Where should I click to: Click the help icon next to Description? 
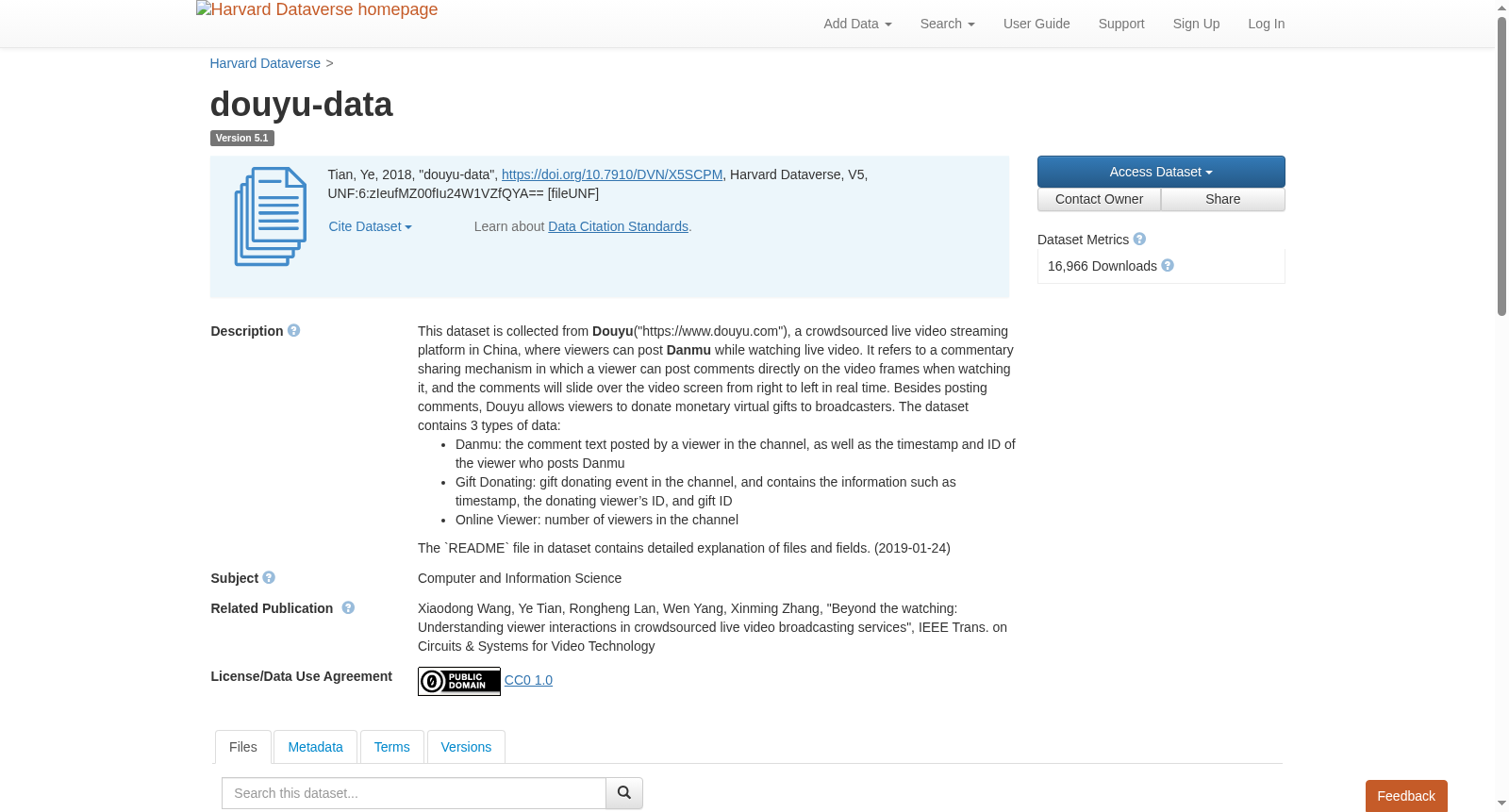pos(294,331)
